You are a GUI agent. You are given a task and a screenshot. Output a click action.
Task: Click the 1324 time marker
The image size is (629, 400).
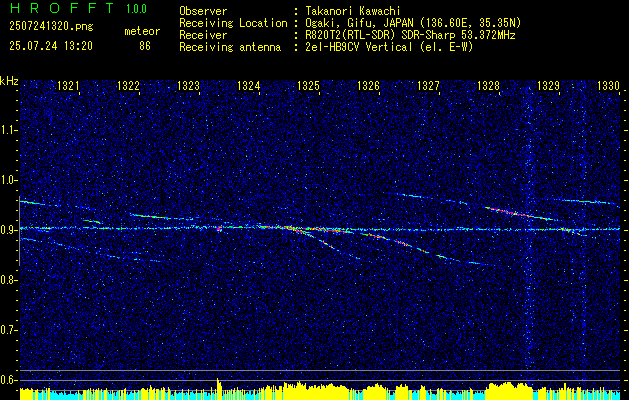(248, 85)
